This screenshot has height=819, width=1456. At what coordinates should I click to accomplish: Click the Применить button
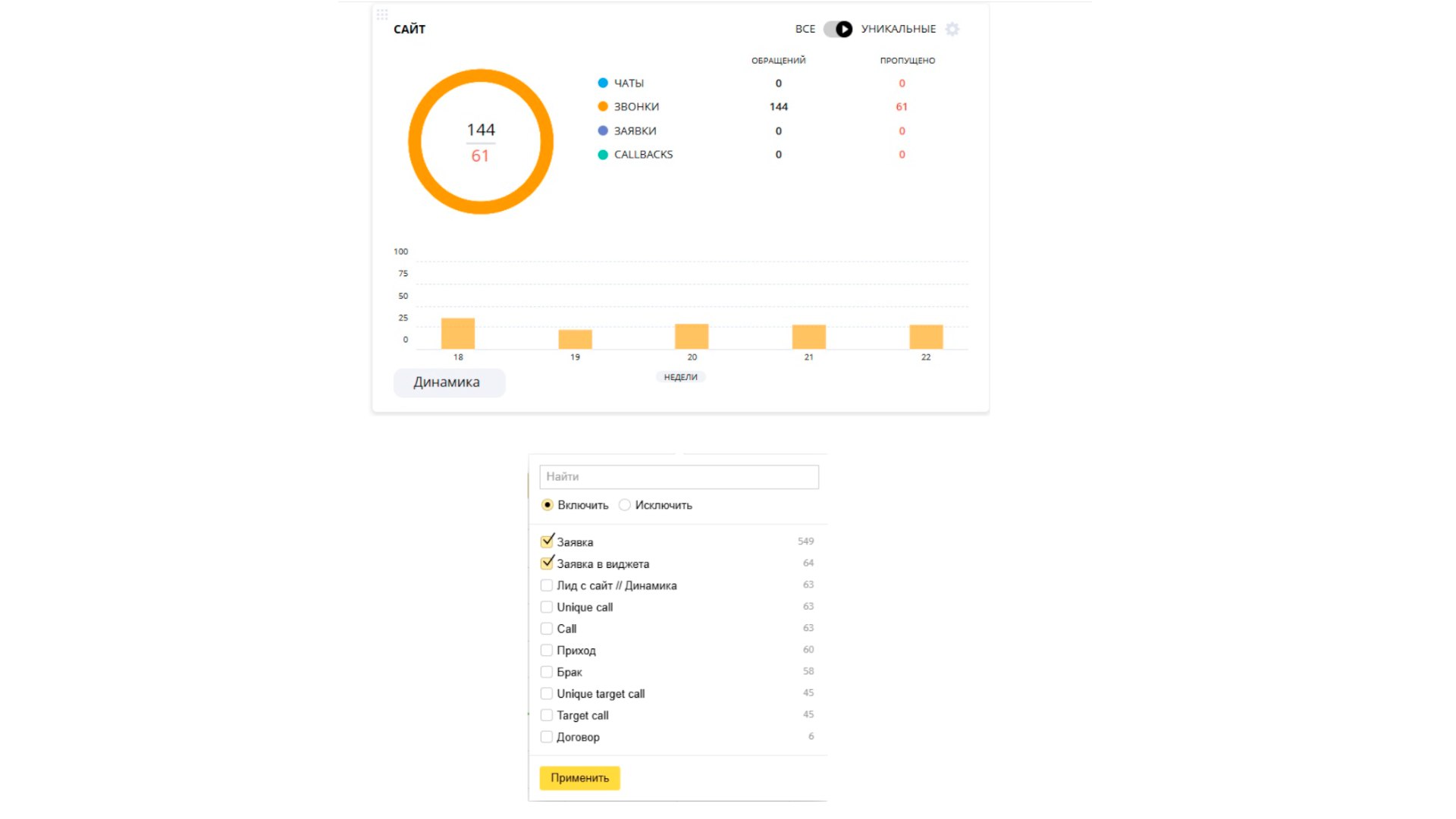click(x=580, y=778)
